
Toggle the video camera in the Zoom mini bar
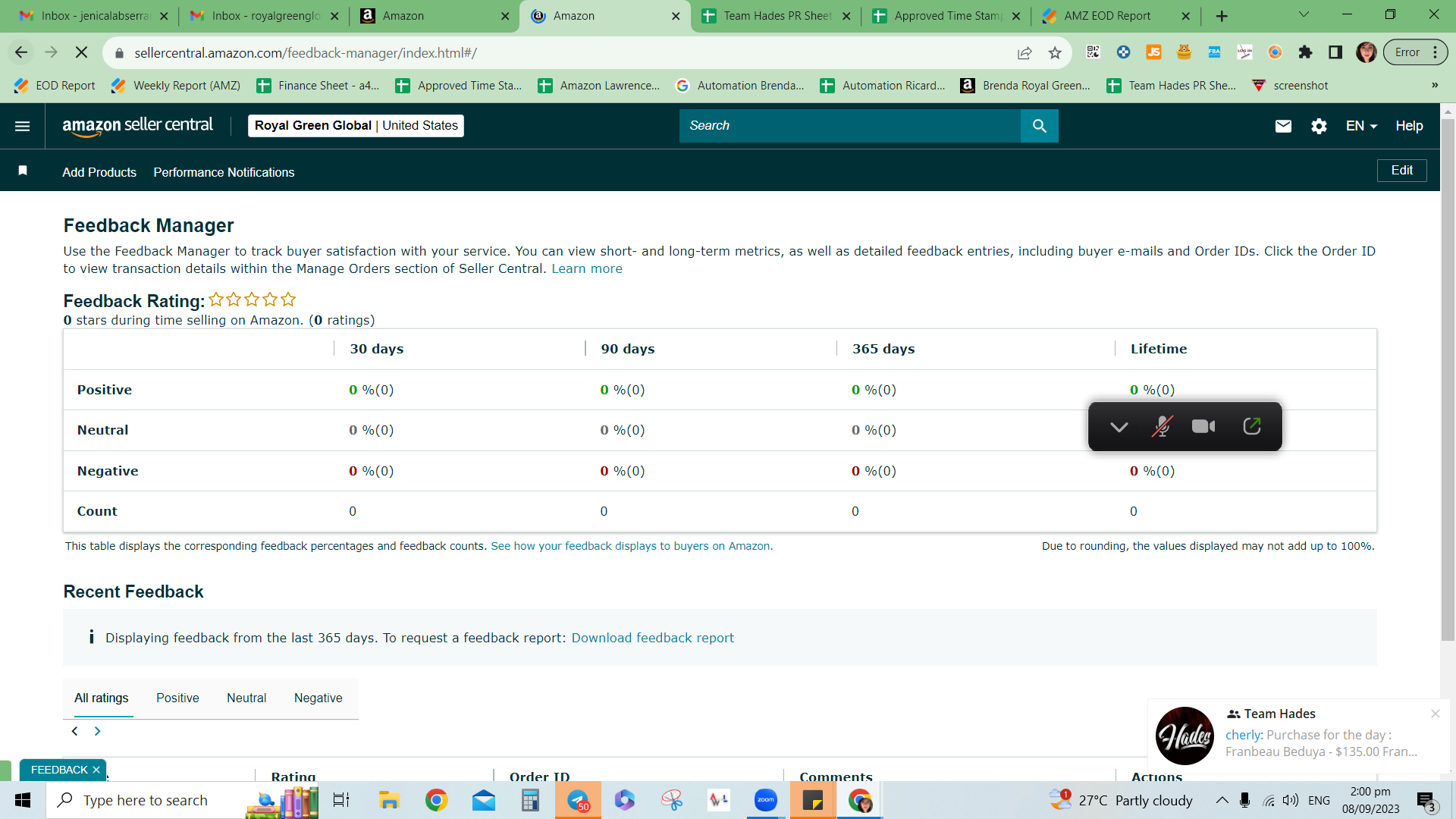1203,426
